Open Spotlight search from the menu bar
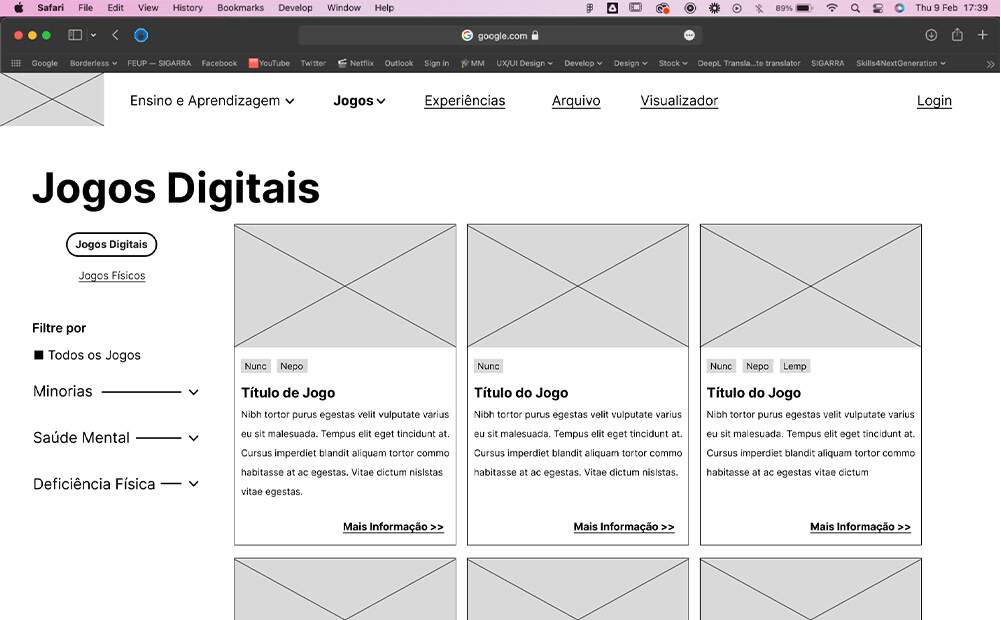Screen dimensions: 1001x620 854,8
